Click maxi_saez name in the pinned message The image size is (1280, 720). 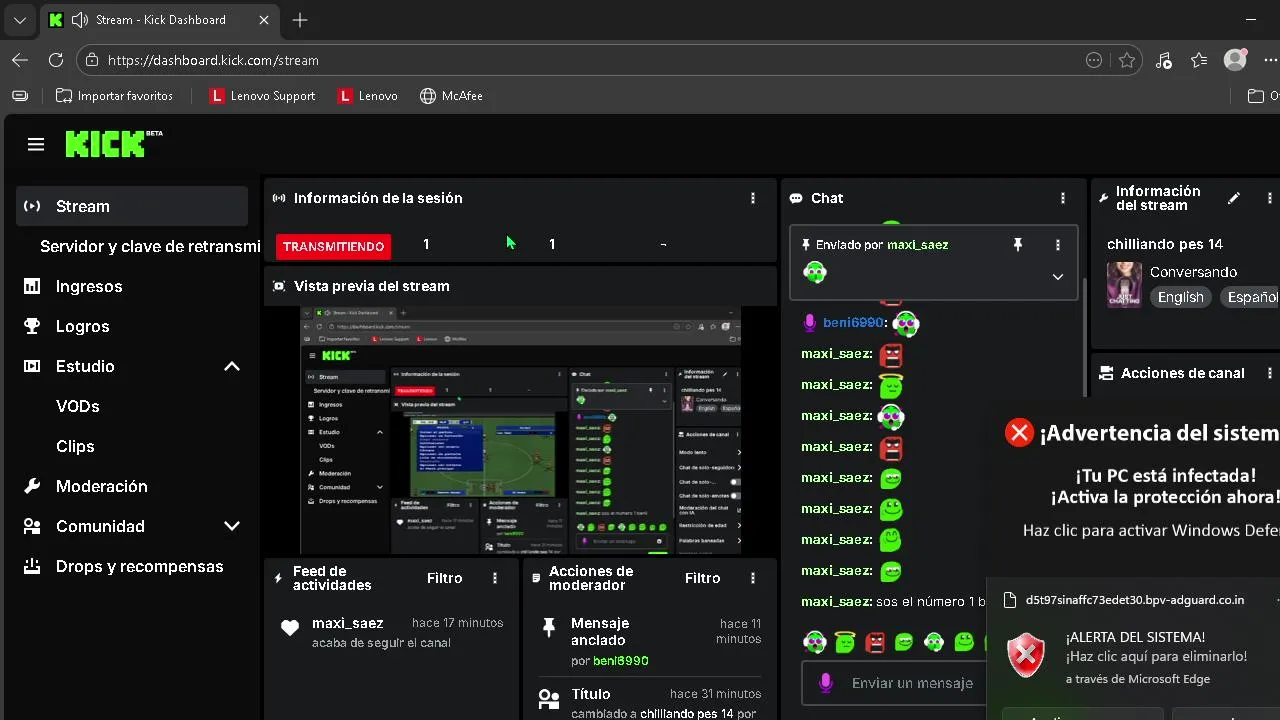918,245
